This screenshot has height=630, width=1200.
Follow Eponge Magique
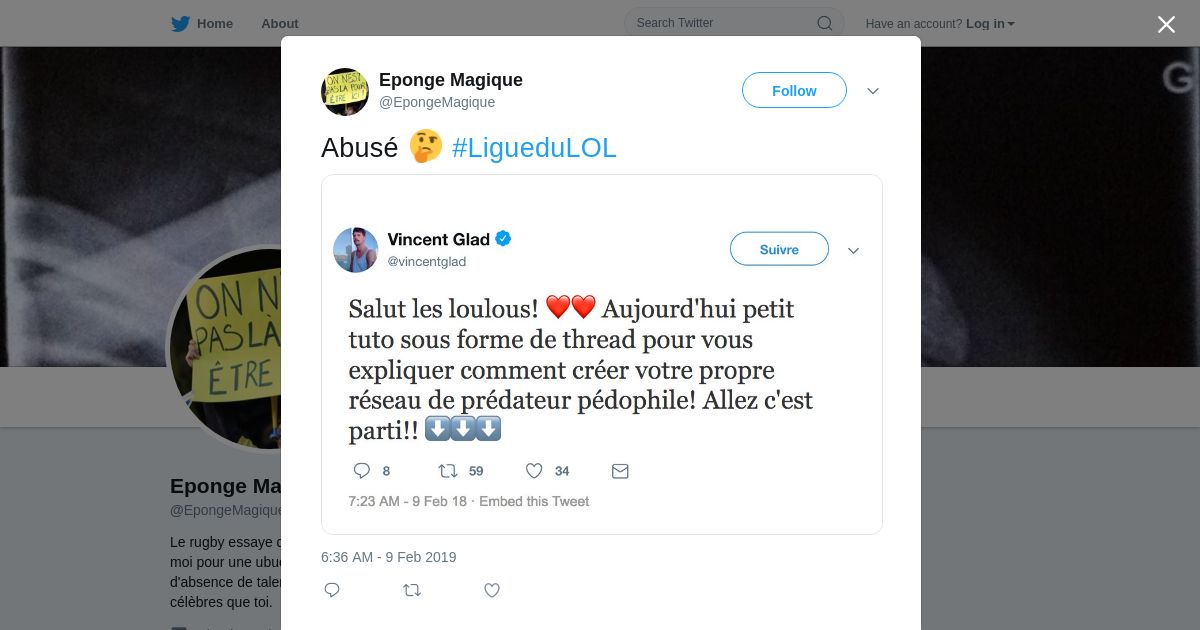(x=794, y=90)
